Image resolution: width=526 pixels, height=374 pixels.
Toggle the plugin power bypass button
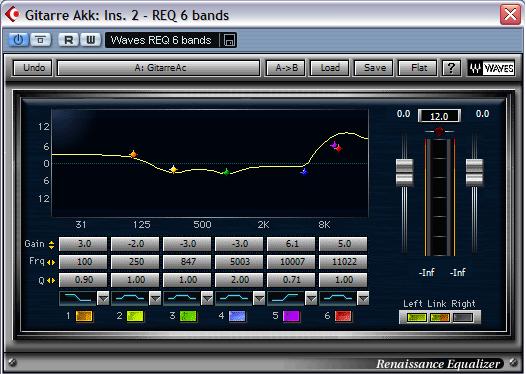[18, 40]
